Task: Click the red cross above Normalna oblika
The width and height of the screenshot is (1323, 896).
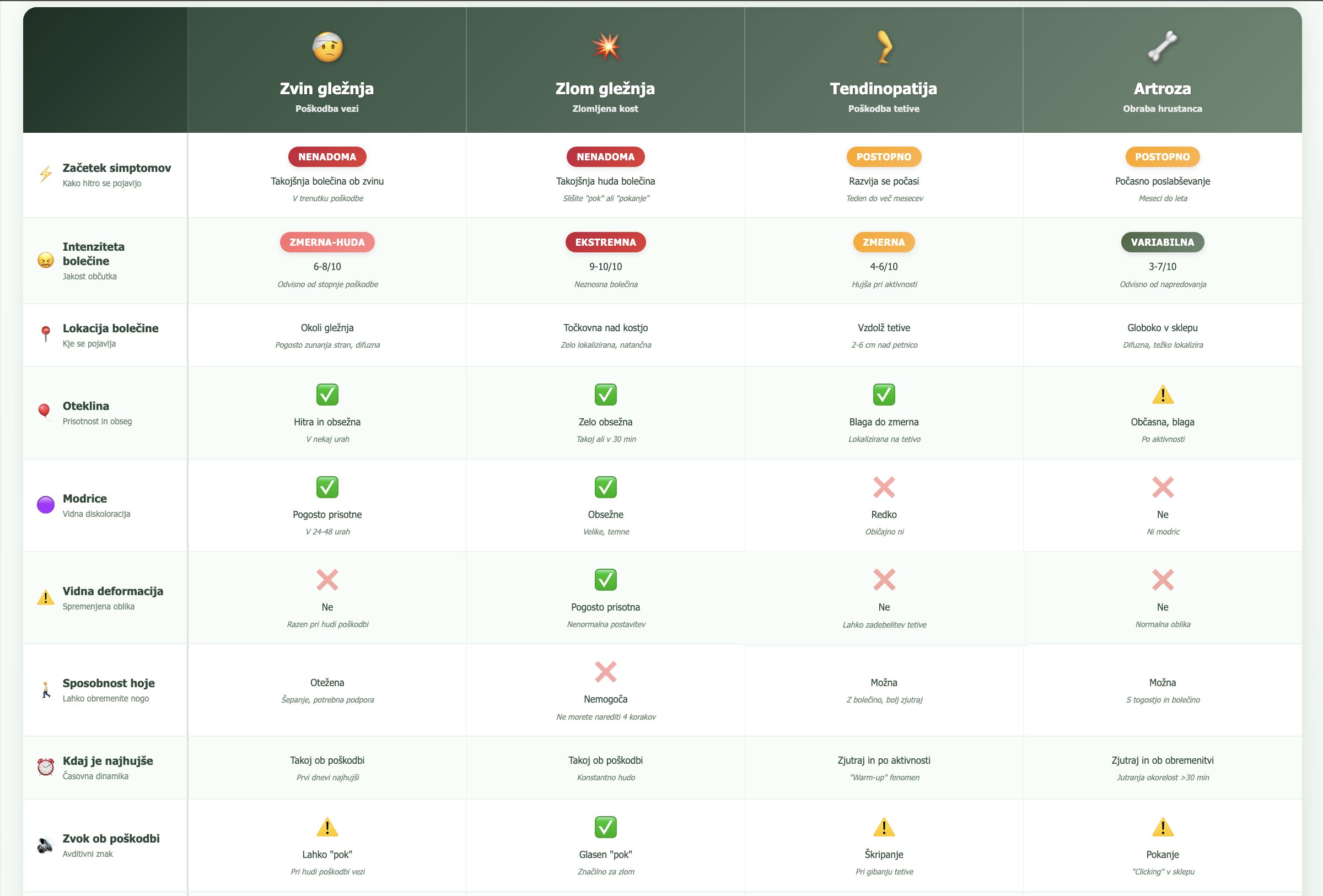Action: point(1163,580)
